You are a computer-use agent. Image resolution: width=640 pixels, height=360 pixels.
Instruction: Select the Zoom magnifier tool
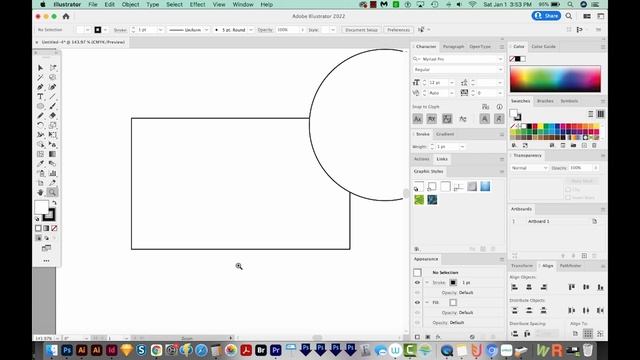coord(52,192)
